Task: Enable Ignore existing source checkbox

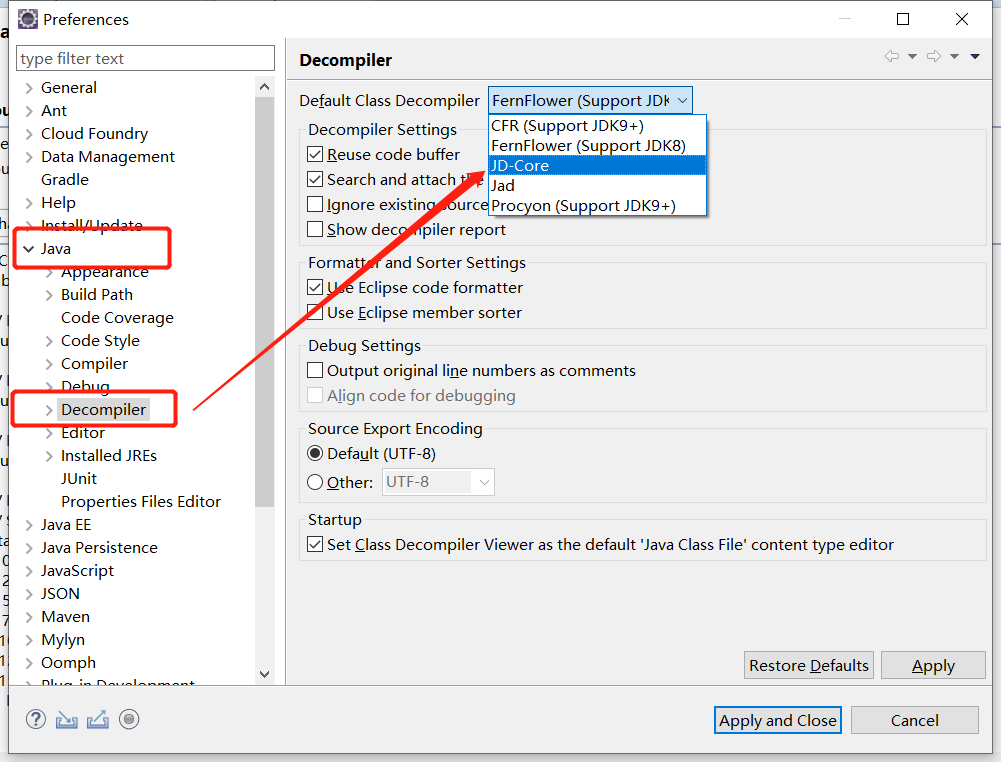Action: pos(315,204)
